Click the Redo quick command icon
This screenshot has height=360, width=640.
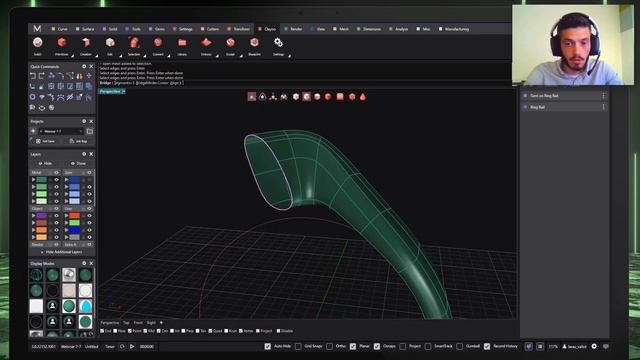[42, 76]
